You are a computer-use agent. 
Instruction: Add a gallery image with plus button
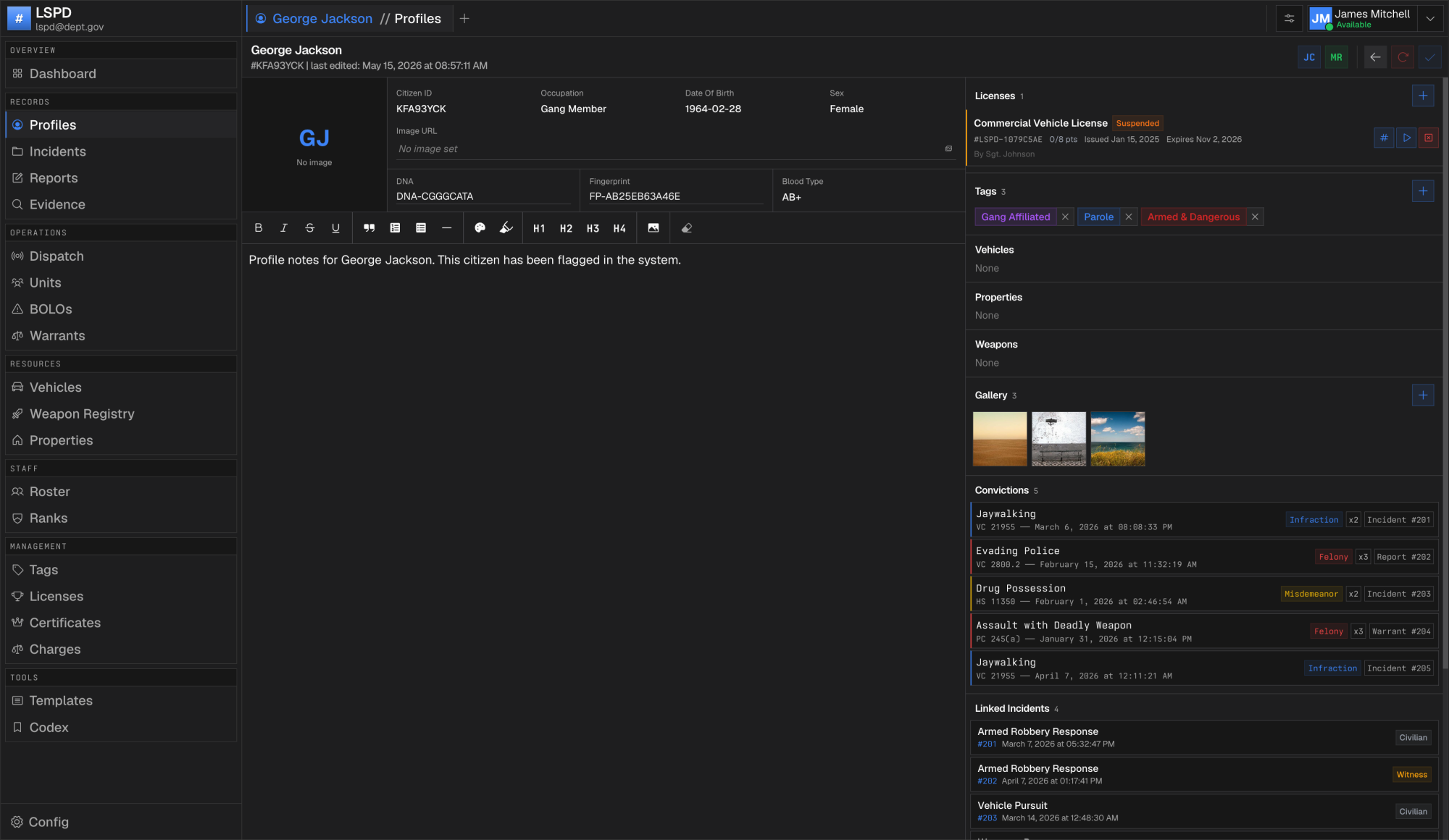pos(1423,395)
